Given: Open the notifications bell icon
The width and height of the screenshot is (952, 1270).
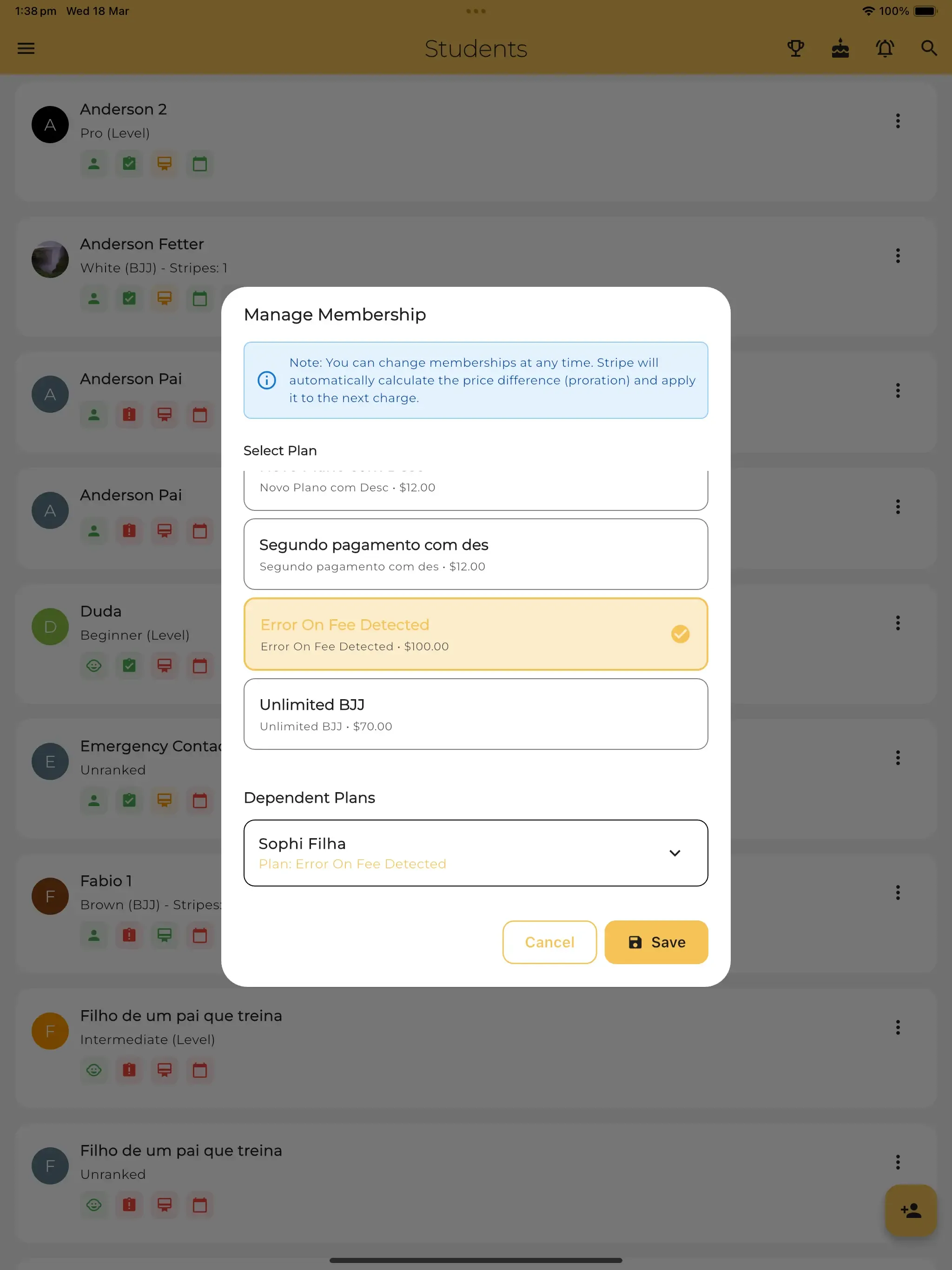Looking at the screenshot, I should (884, 49).
